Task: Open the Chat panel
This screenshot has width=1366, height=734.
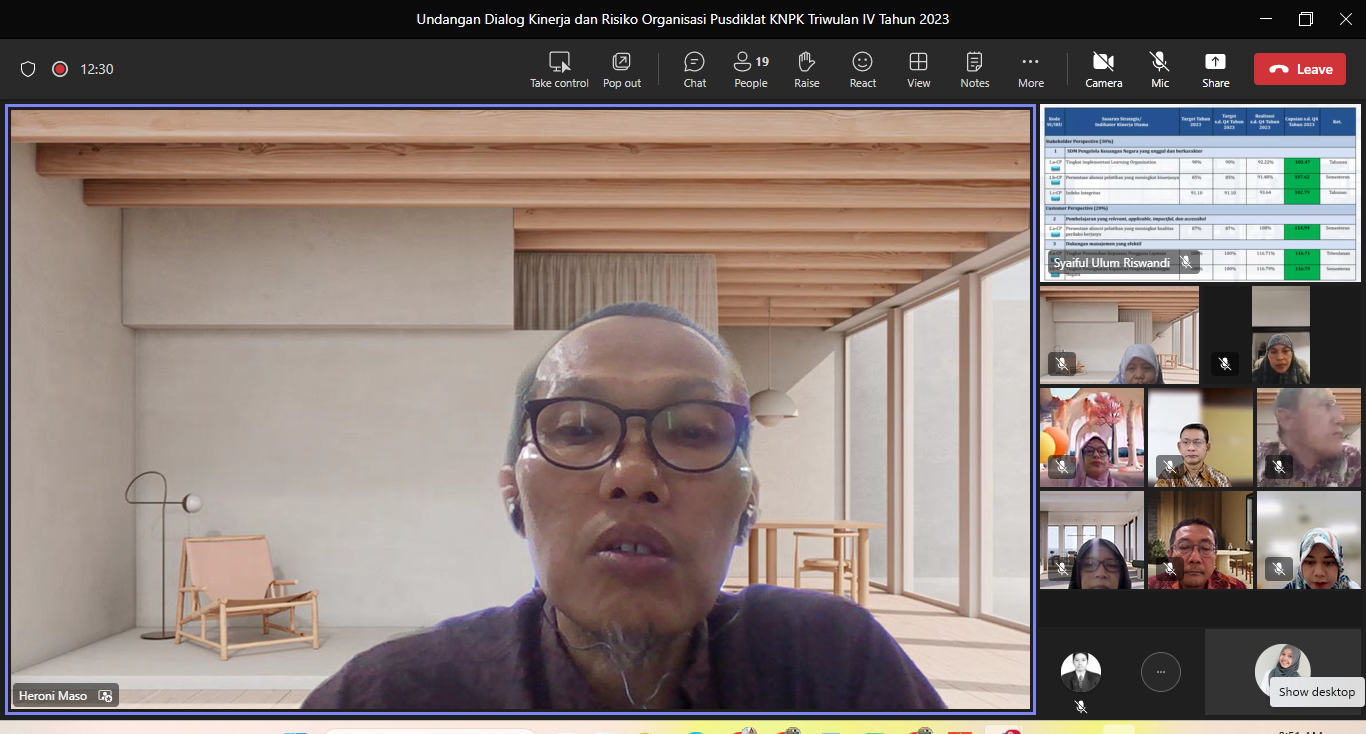Action: click(694, 69)
